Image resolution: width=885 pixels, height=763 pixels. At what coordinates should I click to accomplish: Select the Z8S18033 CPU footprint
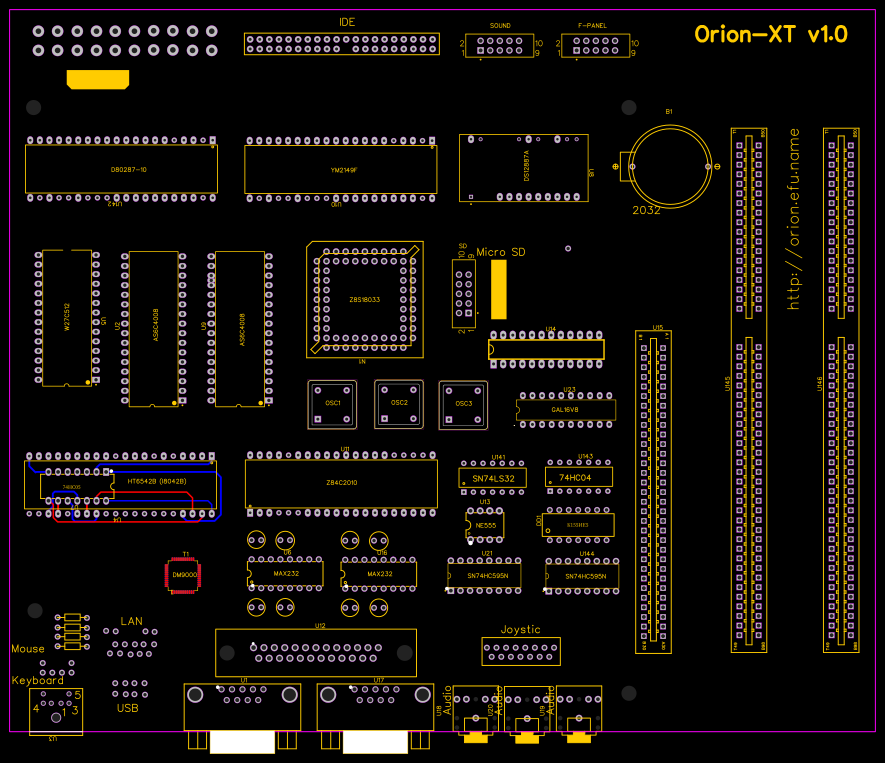[x=364, y=299]
